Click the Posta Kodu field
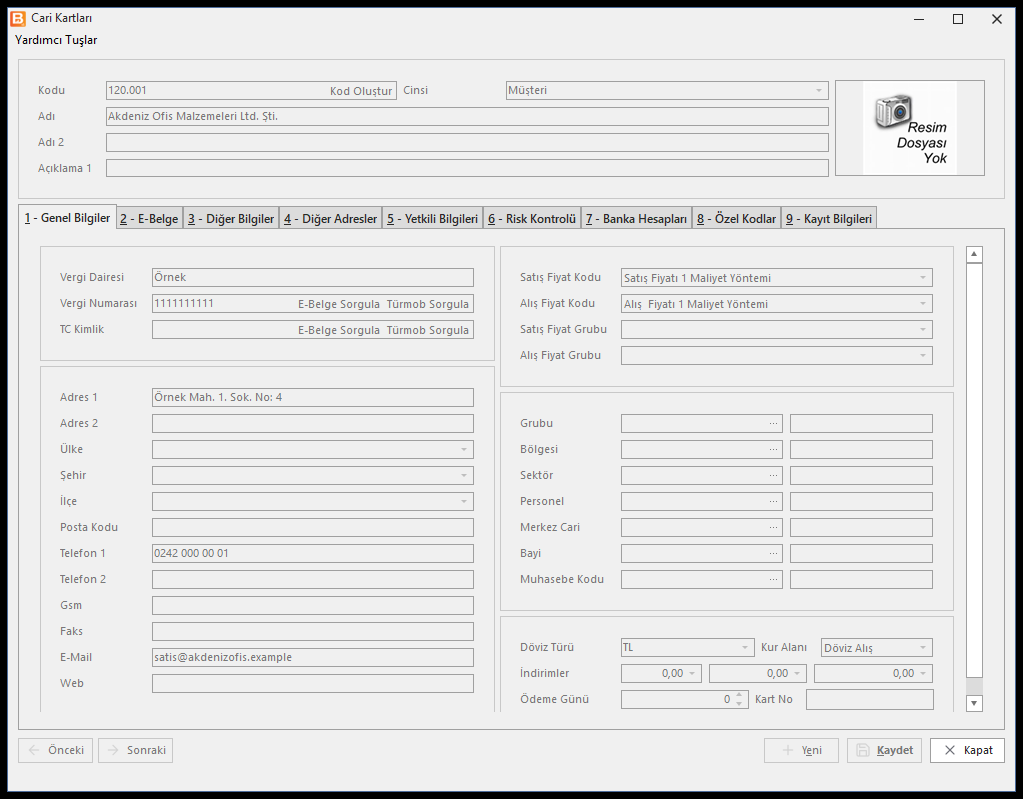This screenshot has height=799, width=1023. [313, 527]
